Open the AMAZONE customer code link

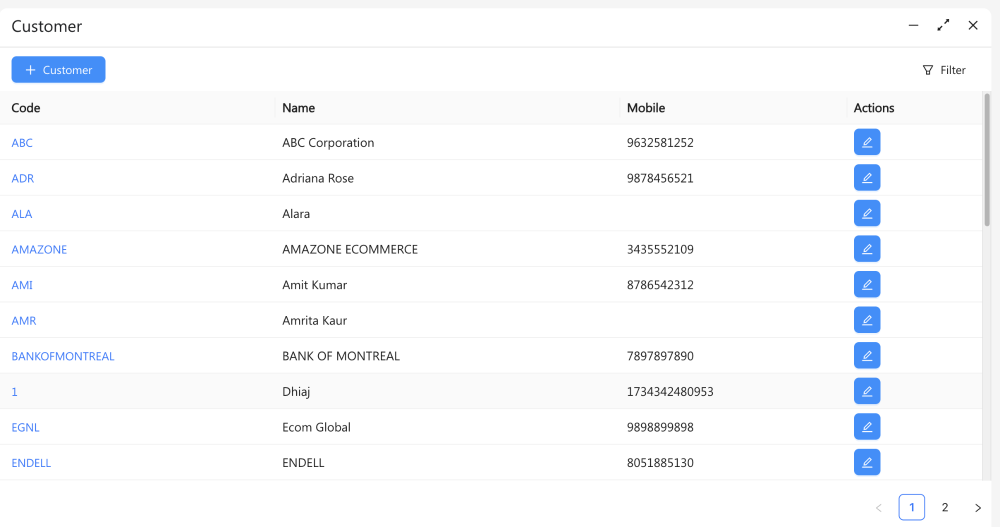(x=39, y=250)
